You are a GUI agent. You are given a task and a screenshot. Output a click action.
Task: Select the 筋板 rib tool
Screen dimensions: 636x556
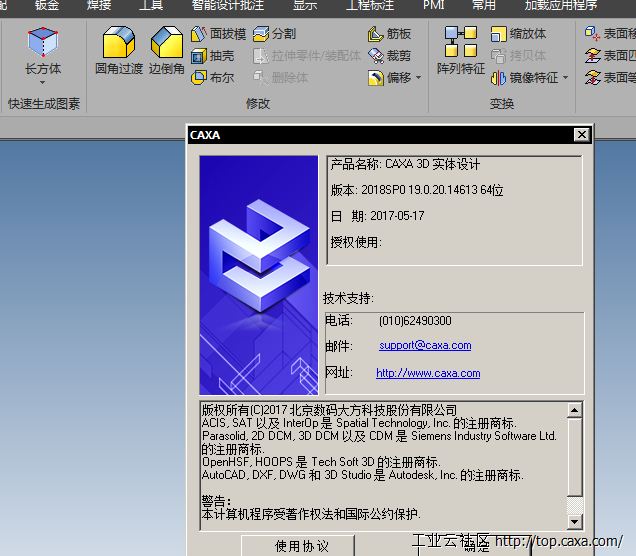click(389, 34)
